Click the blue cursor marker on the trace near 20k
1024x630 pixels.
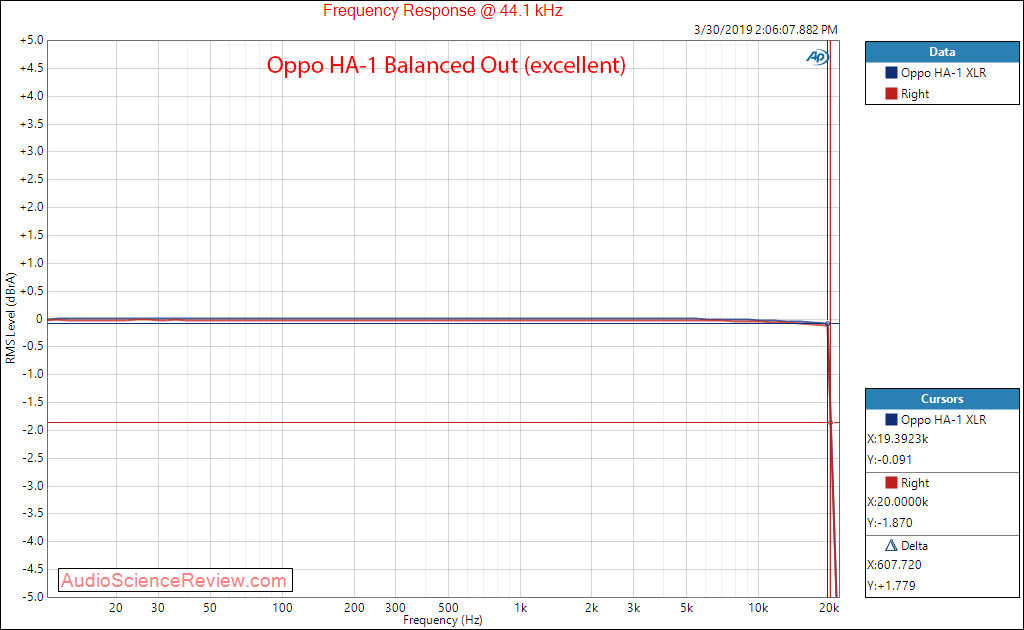[827, 324]
